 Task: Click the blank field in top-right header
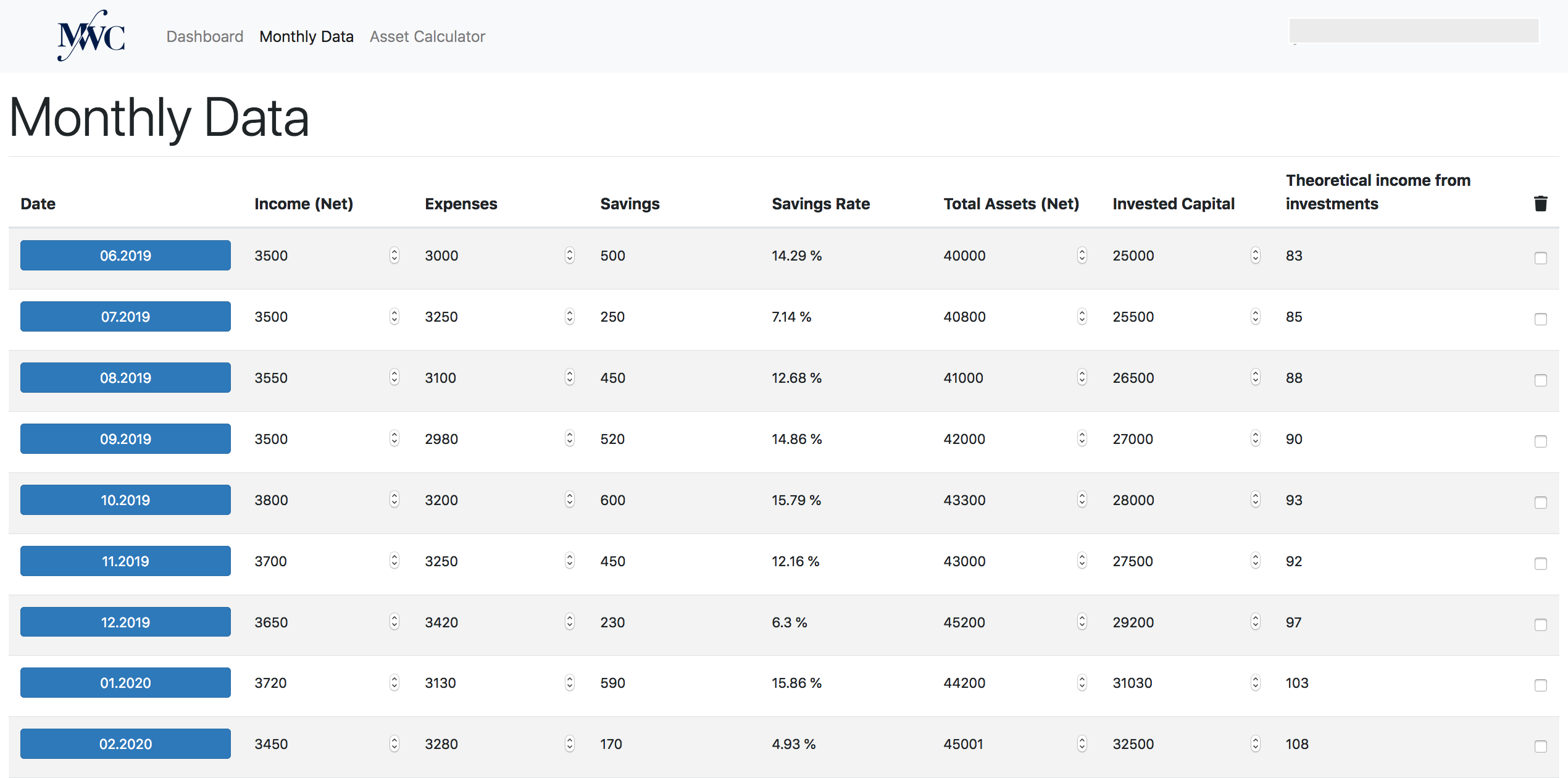1414,31
